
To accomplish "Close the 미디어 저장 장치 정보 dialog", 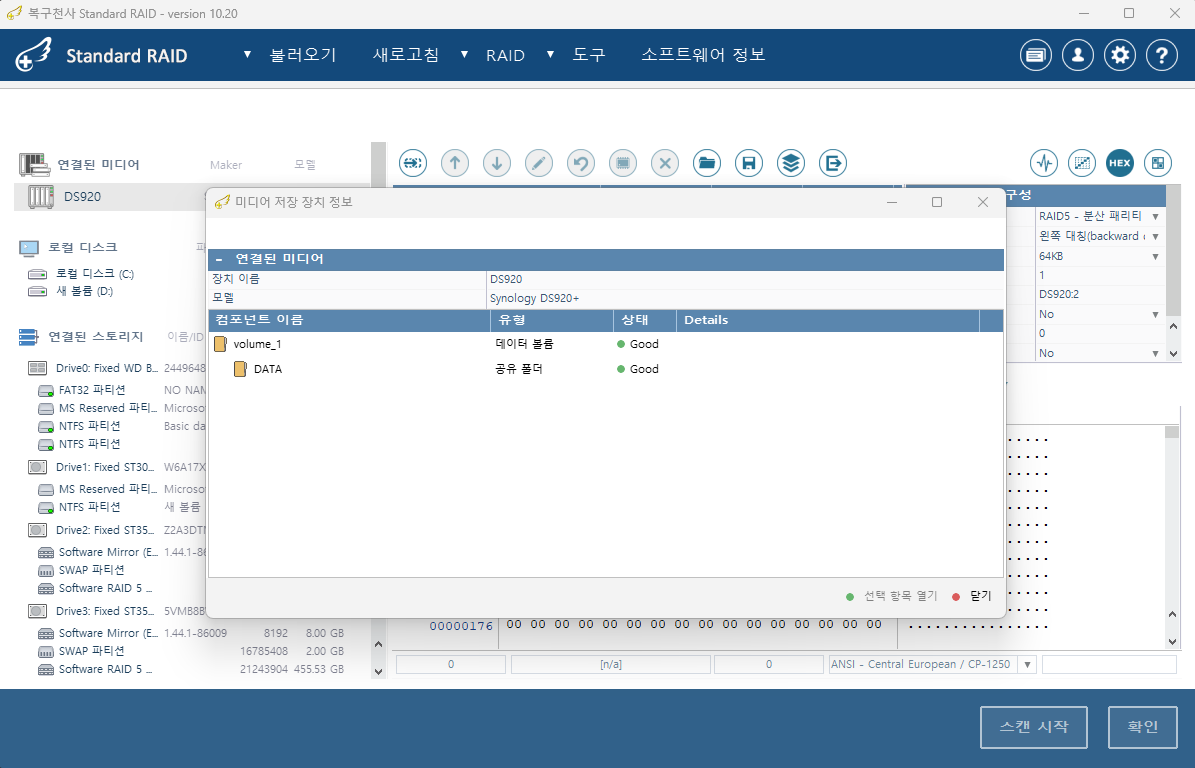I will point(983,202).
